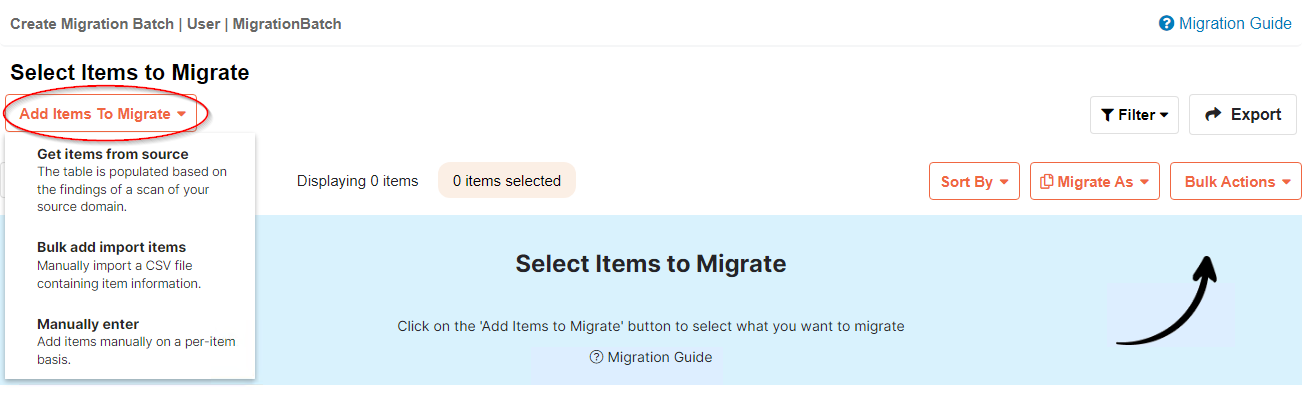
Task: Click the 0 items selected badge
Action: [x=507, y=181]
